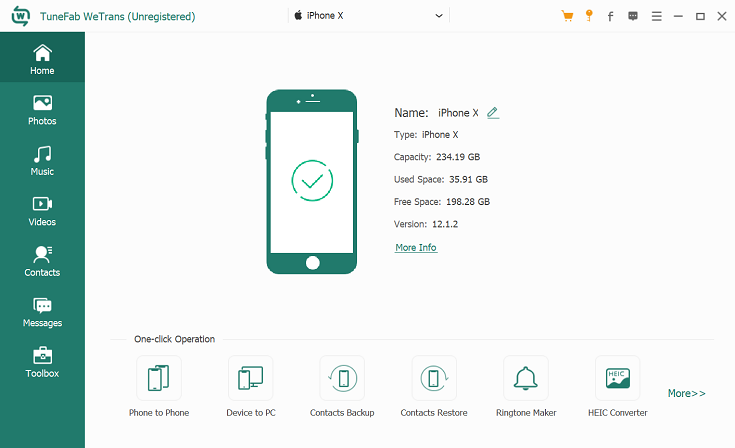
Task: Edit device name with pencil icon
Action: point(493,113)
